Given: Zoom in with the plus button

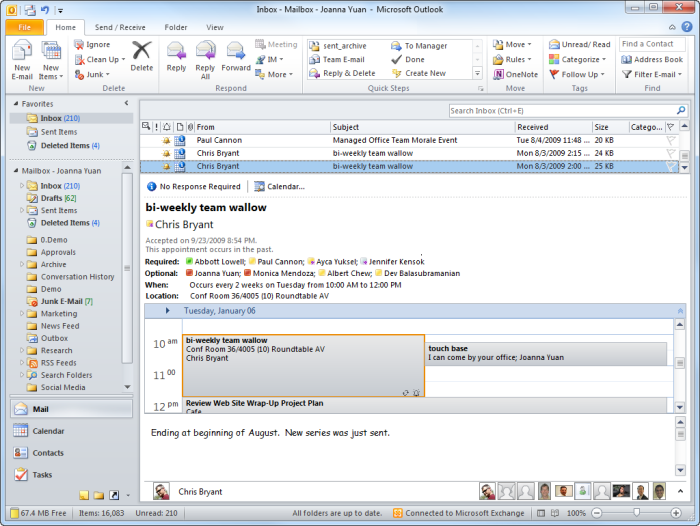Looking at the screenshot, I should click(676, 513).
